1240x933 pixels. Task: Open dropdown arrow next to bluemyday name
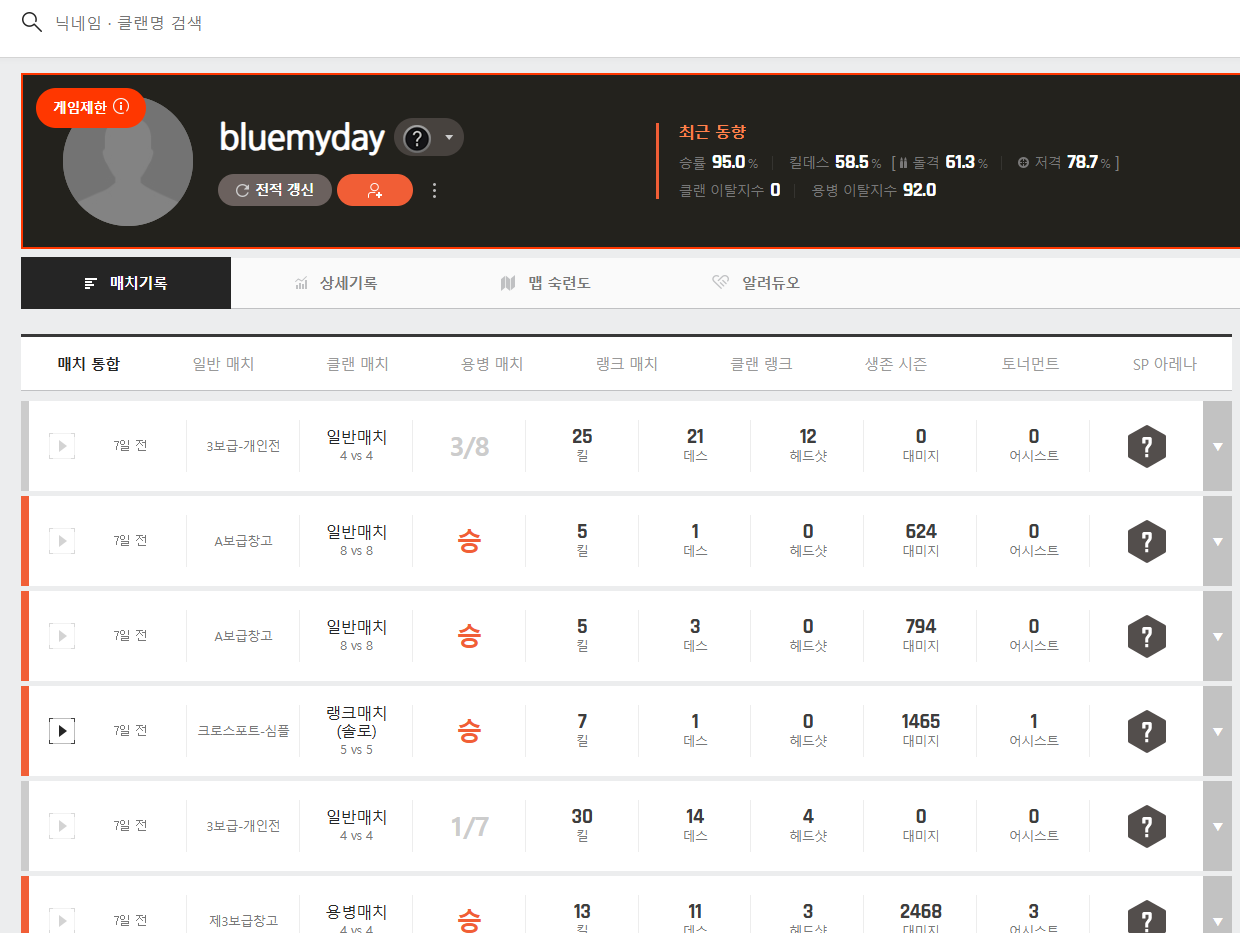pos(449,138)
